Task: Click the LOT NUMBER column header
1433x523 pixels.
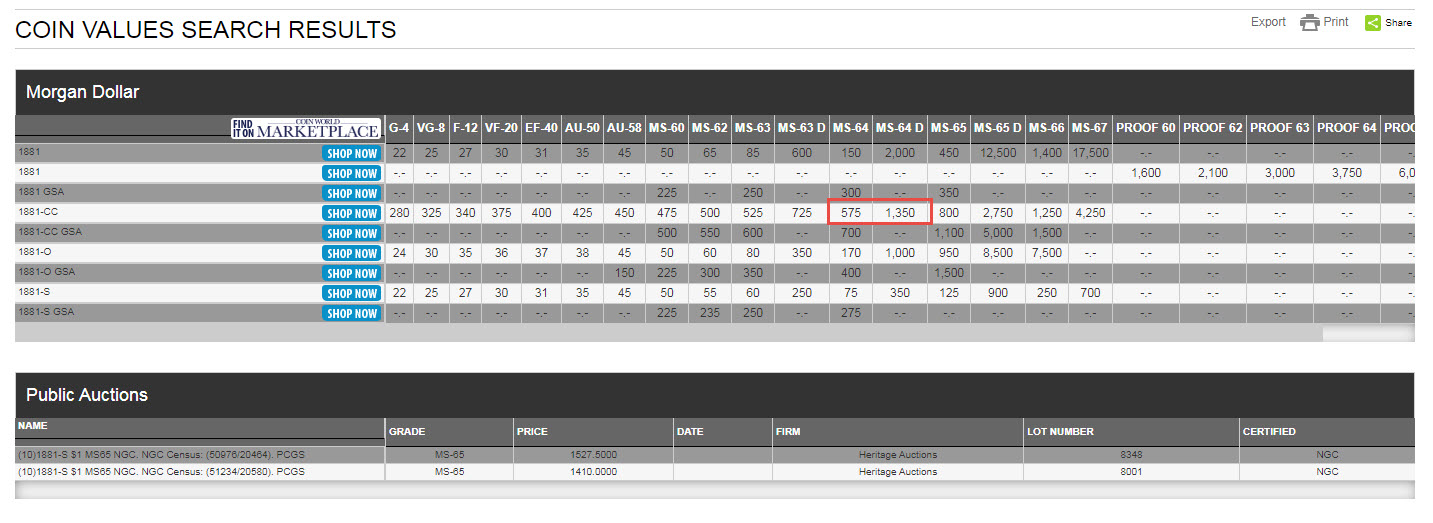Action: (1060, 432)
